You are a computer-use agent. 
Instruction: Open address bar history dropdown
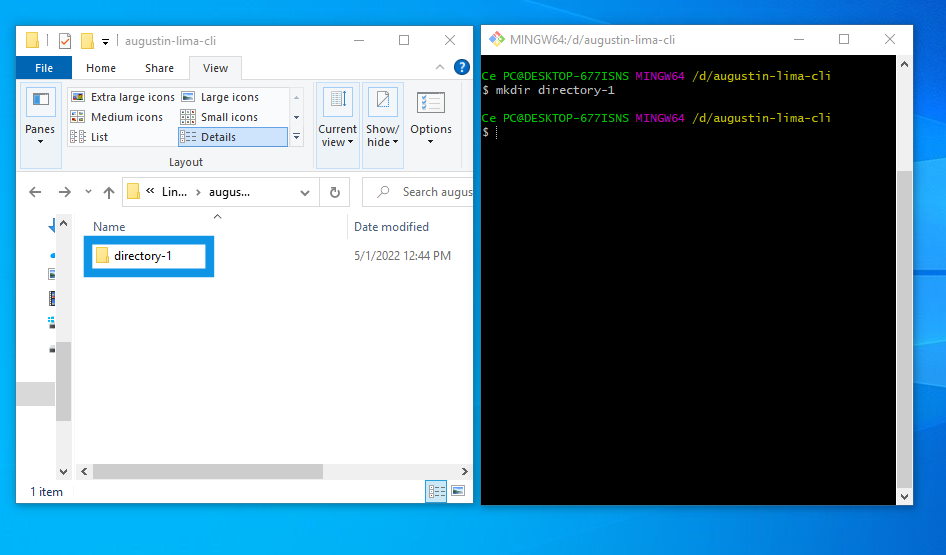[x=305, y=192]
